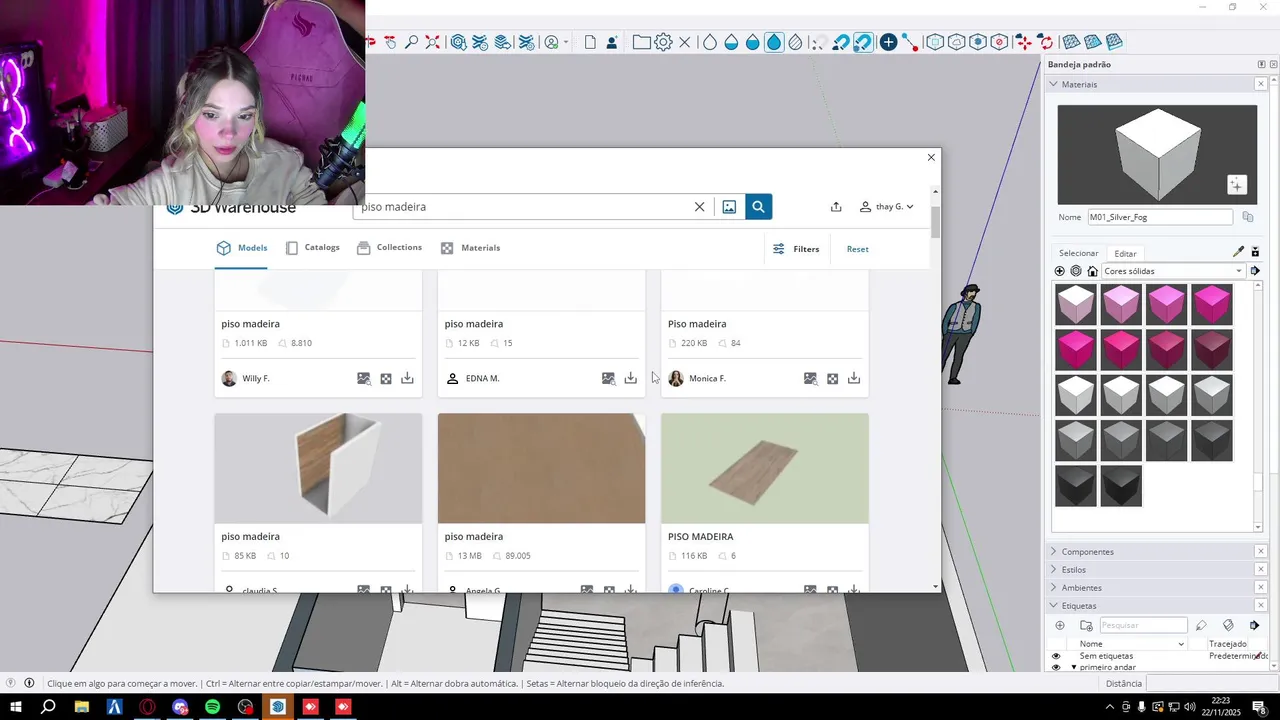Click the add tag plus icon in Etiquetas
Viewport: 1280px width, 720px height.
1060,626
